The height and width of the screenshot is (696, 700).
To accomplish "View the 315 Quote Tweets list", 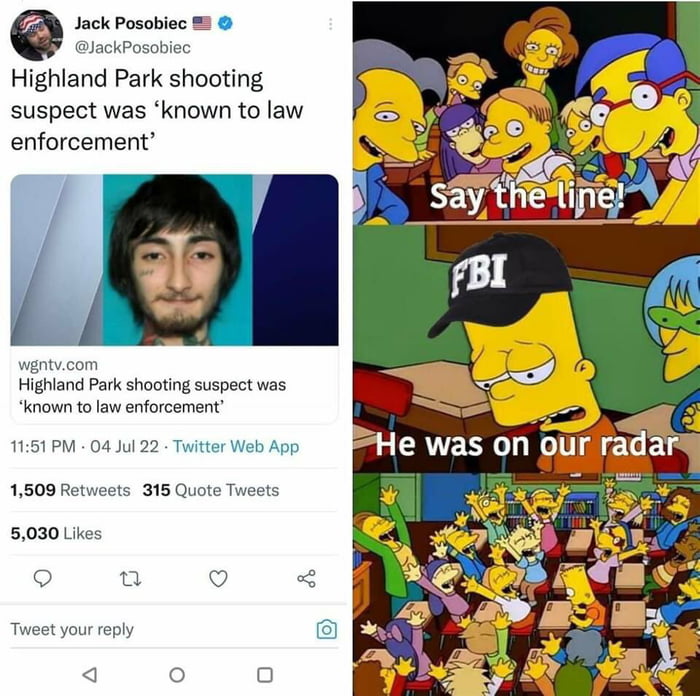I will [211, 490].
